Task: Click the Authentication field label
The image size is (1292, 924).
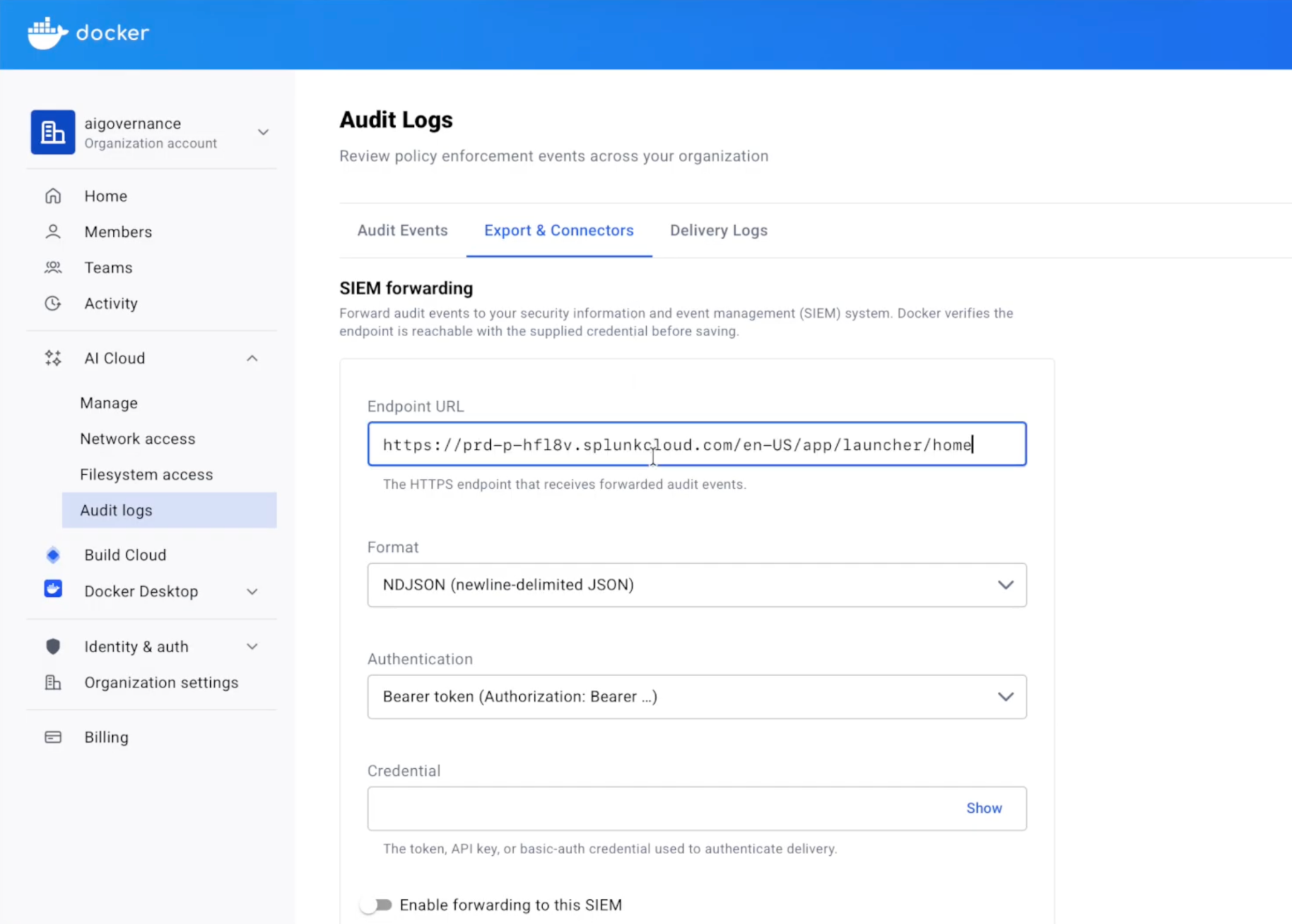Action: [x=420, y=659]
